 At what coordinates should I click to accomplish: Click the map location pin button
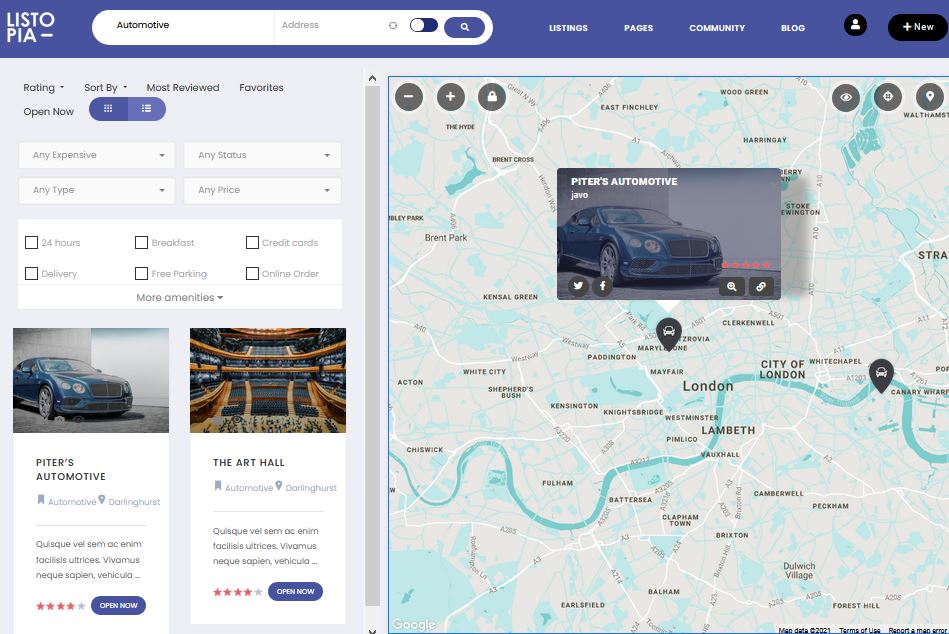pyautogui.click(x=930, y=97)
